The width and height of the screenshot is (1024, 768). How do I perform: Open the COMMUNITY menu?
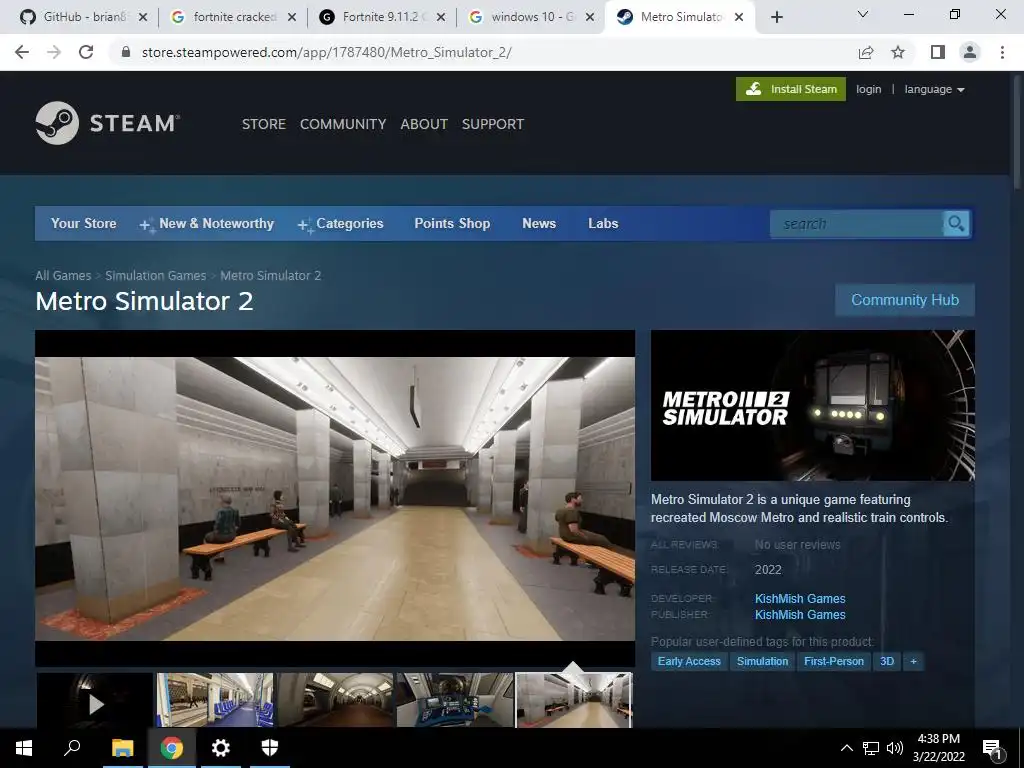click(343, 124)
